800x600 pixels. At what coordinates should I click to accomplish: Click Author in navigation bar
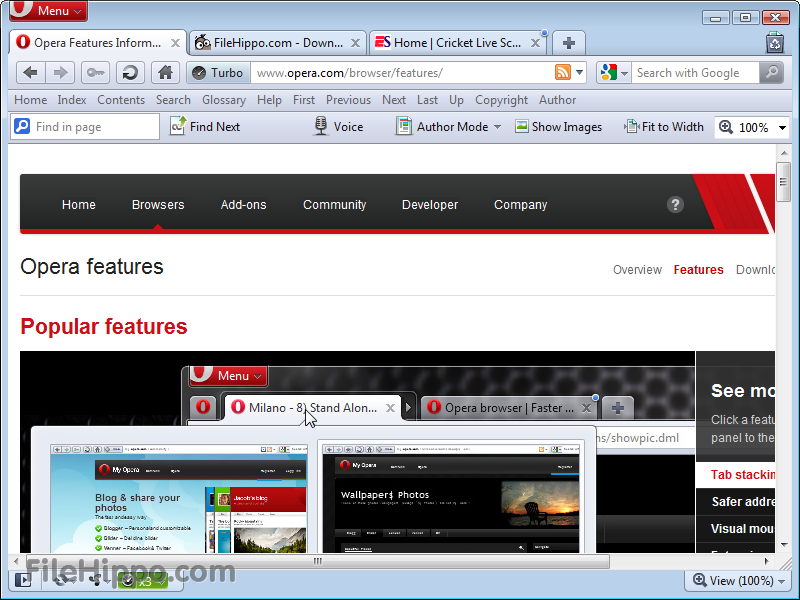point(558,100)
